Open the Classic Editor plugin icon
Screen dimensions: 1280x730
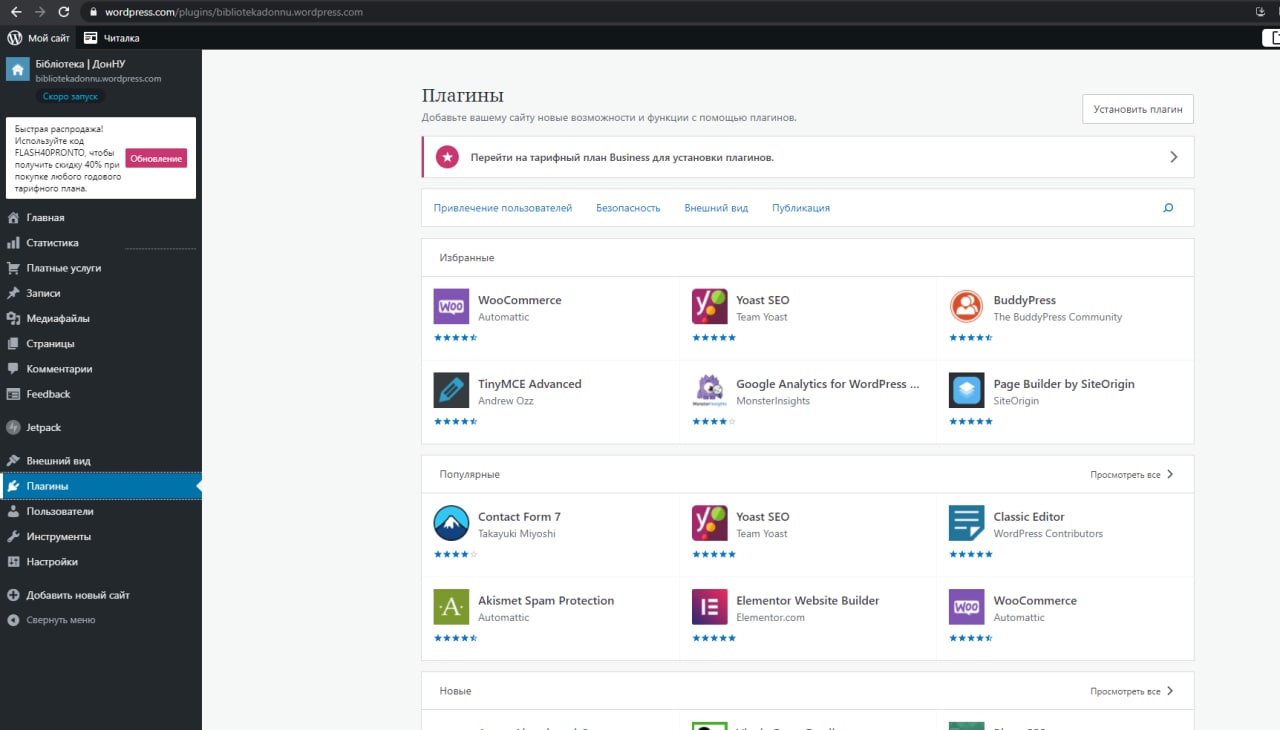pyautogui.click(x=966, y=524)
